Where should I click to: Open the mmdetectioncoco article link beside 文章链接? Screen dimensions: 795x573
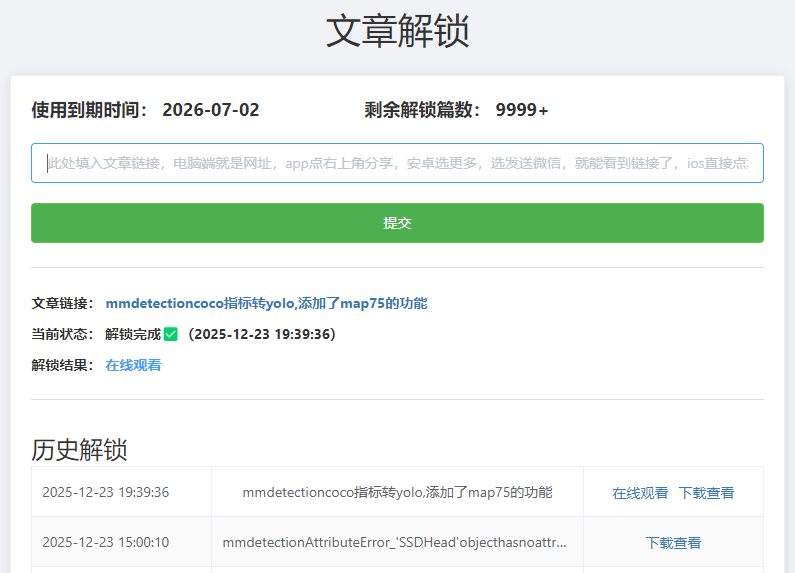pos(266,303)
